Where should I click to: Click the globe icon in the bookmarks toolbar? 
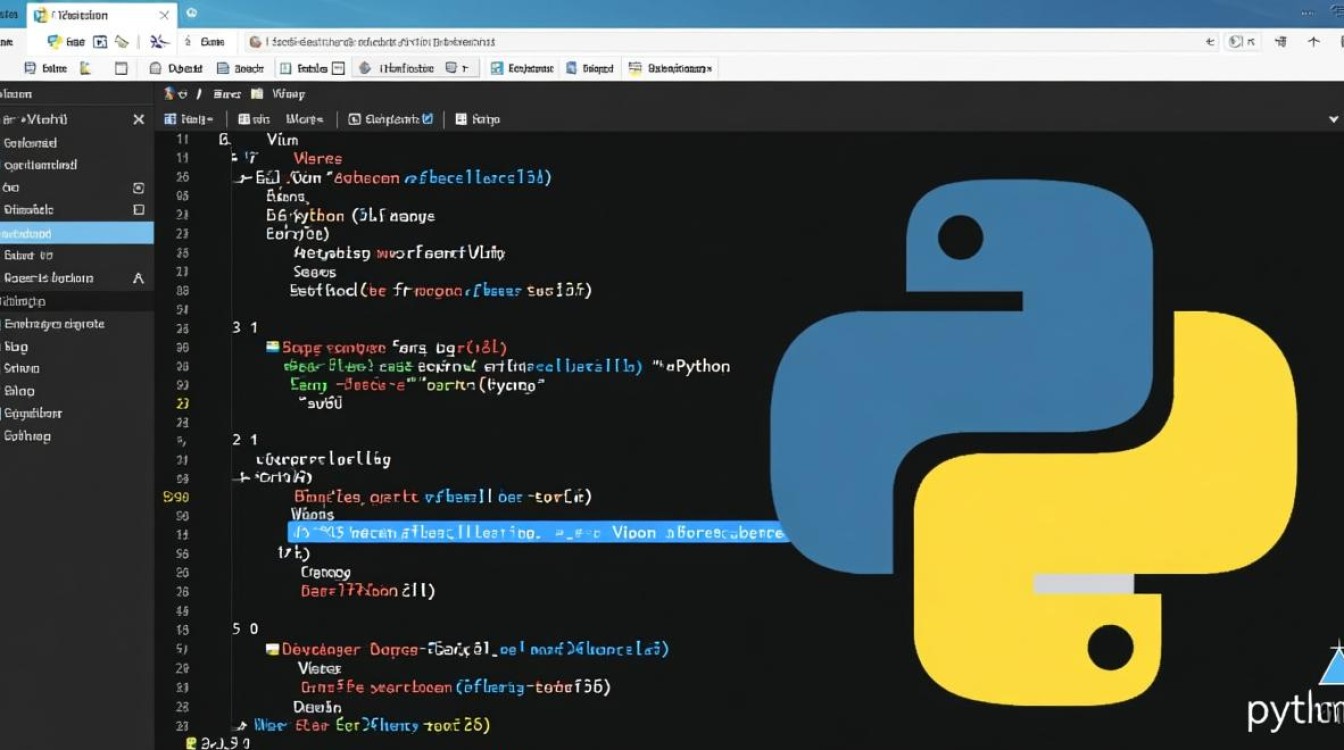(x=365, y=68)
